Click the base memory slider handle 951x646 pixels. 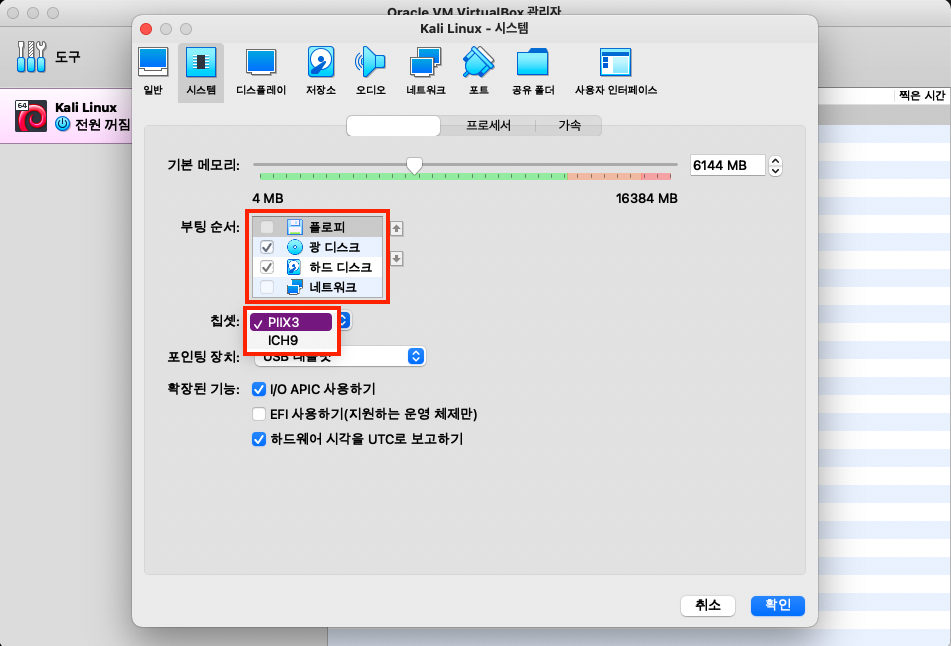414,165
